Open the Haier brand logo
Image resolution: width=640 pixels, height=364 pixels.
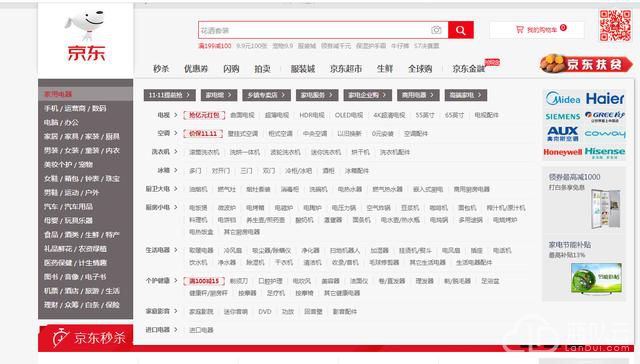click(x=605, y=98)
